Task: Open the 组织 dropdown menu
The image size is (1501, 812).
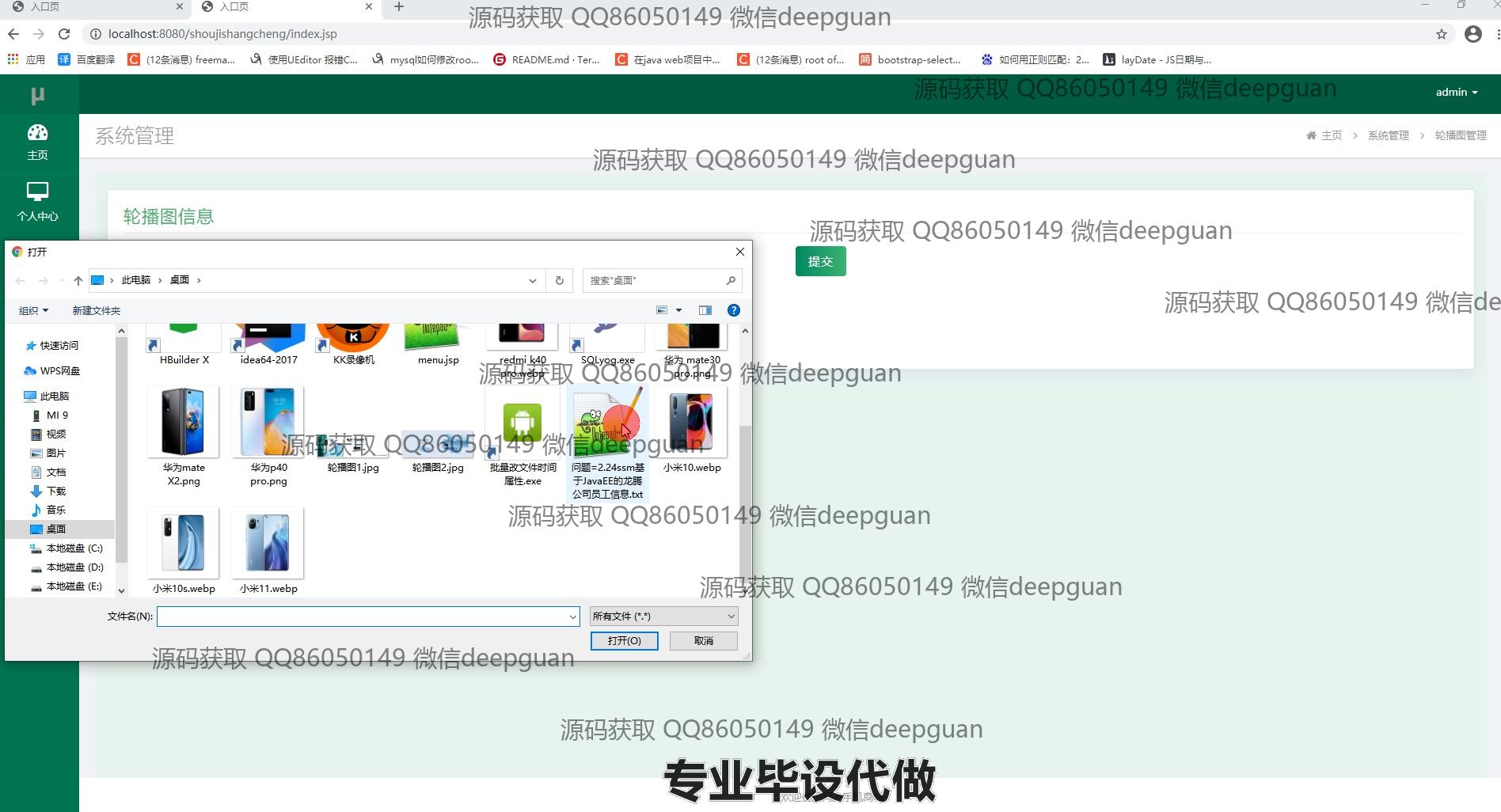Action: coord(33,310)
